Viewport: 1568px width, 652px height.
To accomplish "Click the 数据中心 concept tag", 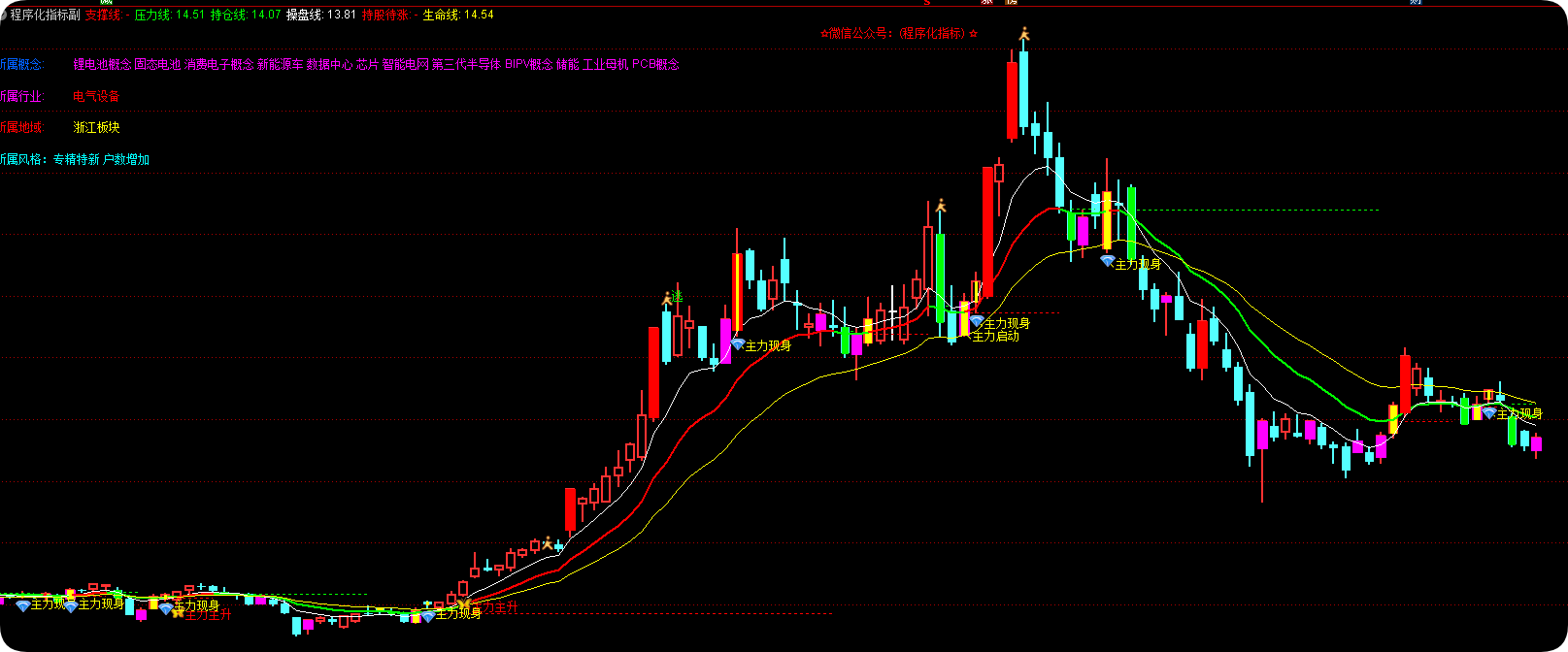I will click(x=329, y=64).
